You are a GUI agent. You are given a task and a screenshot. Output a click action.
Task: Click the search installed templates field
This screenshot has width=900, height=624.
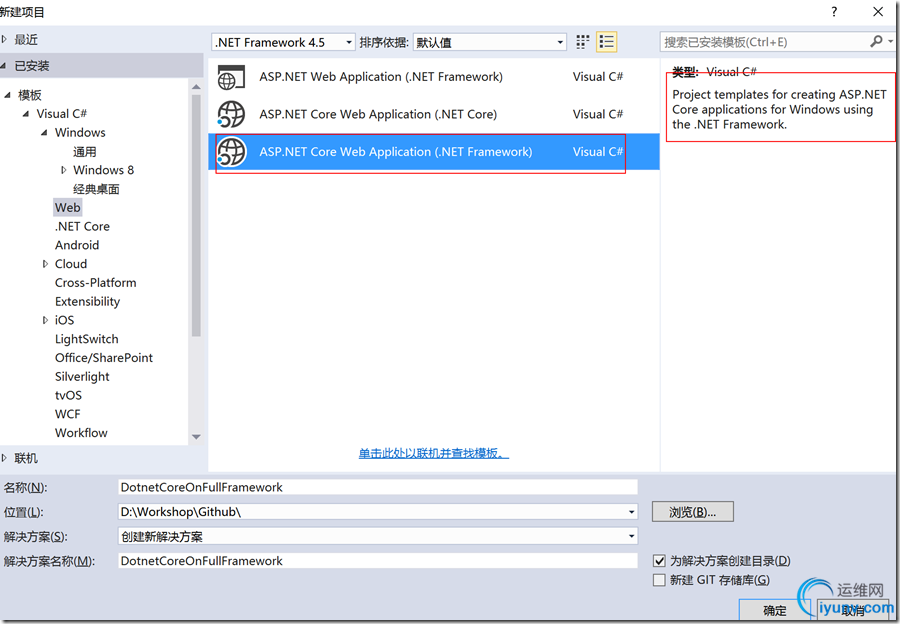coord(765,42)
